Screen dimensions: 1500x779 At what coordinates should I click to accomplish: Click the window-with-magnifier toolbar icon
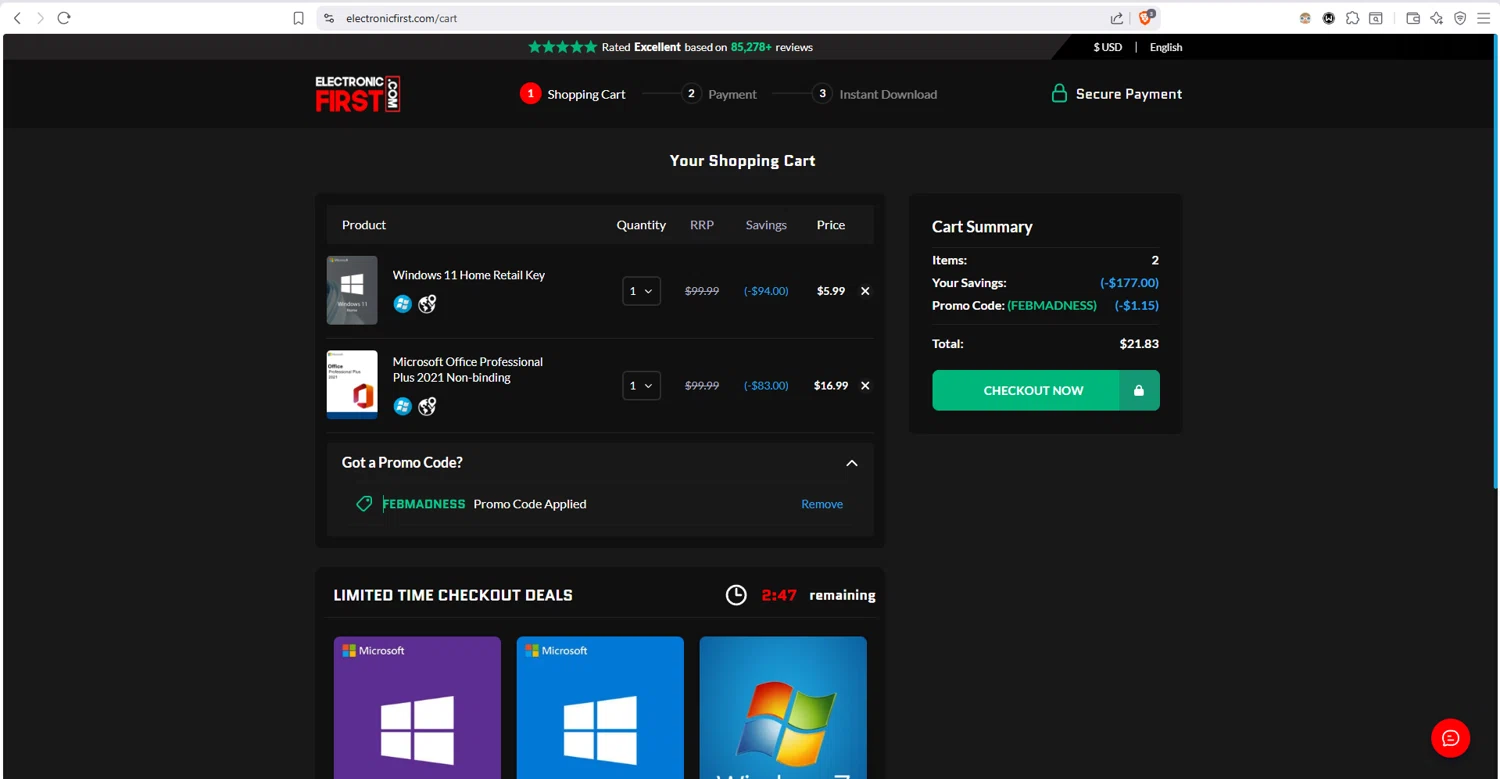(1376, 18)
